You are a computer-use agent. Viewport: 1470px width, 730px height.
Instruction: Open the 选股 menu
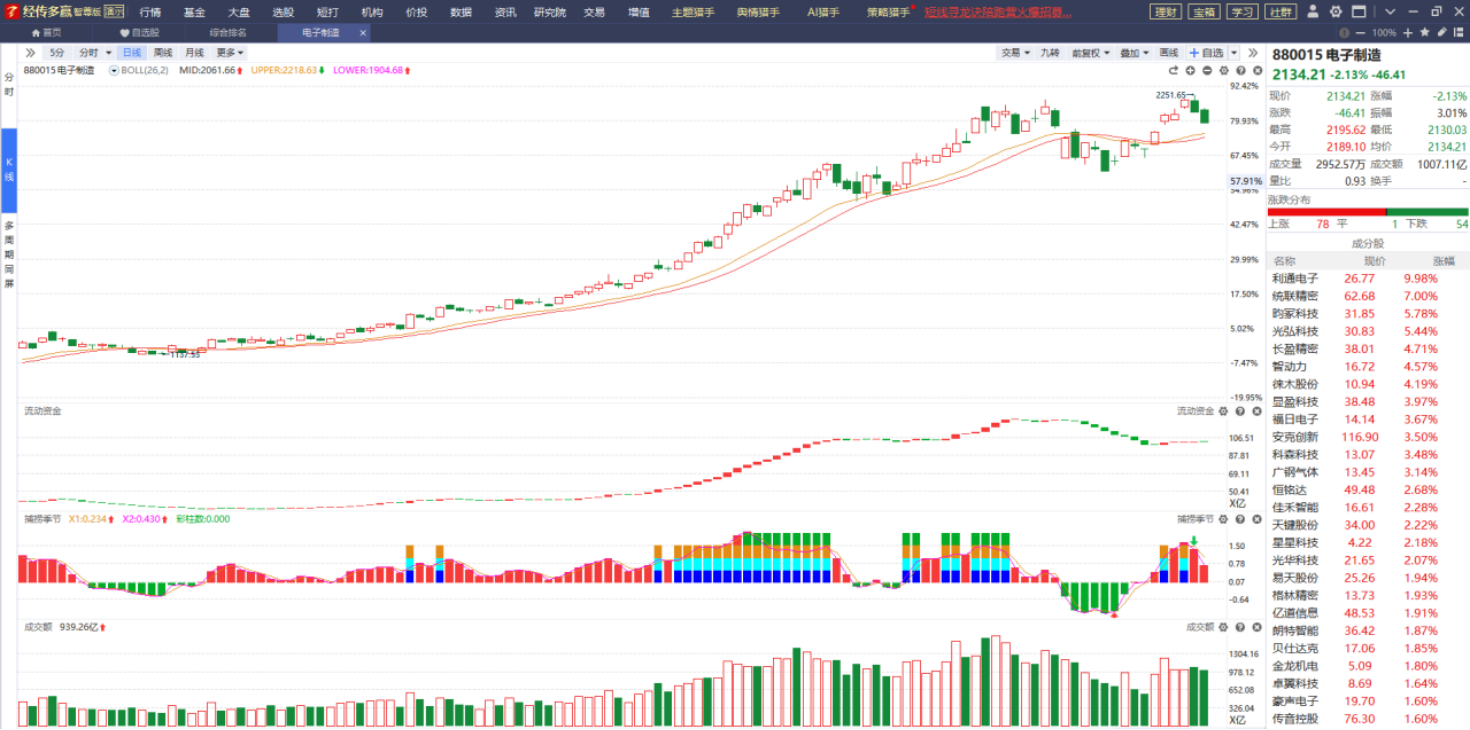coord(283,12)
